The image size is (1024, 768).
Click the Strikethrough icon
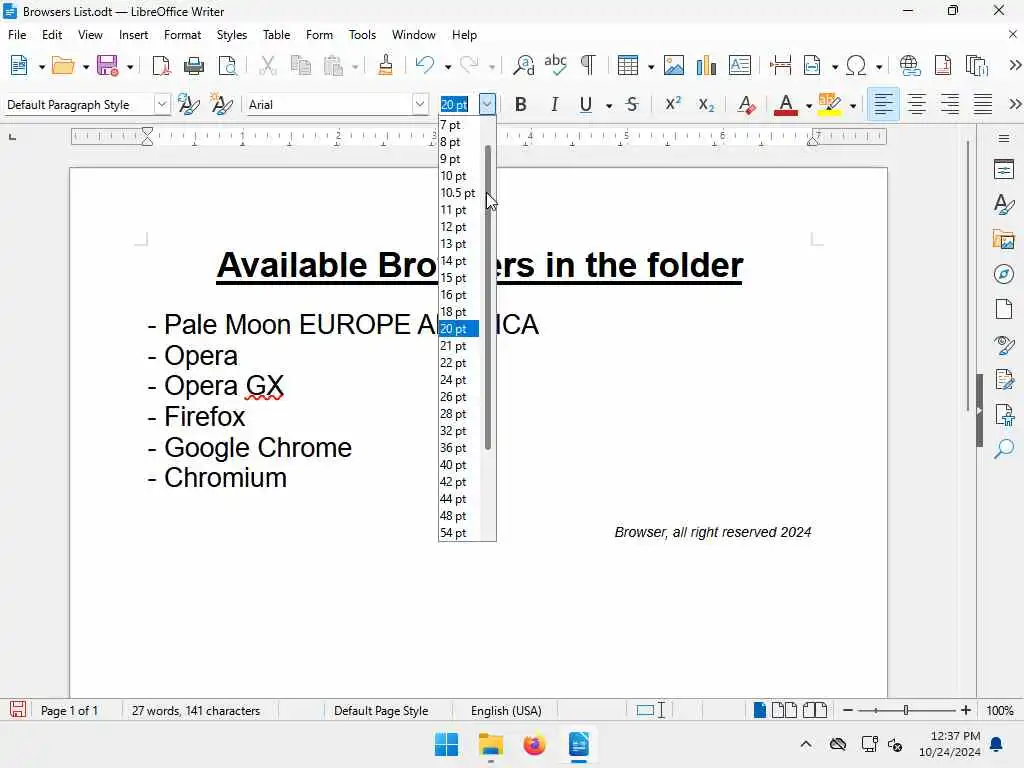point(632,104)
